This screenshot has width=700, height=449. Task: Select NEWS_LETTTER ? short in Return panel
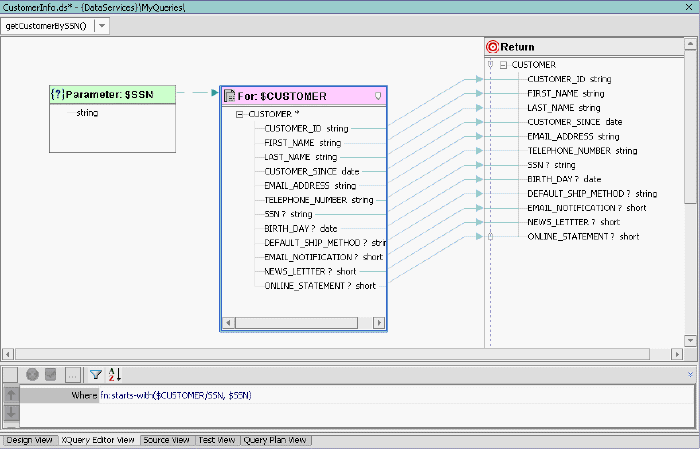pyautogui.click(x=574, y=222)
